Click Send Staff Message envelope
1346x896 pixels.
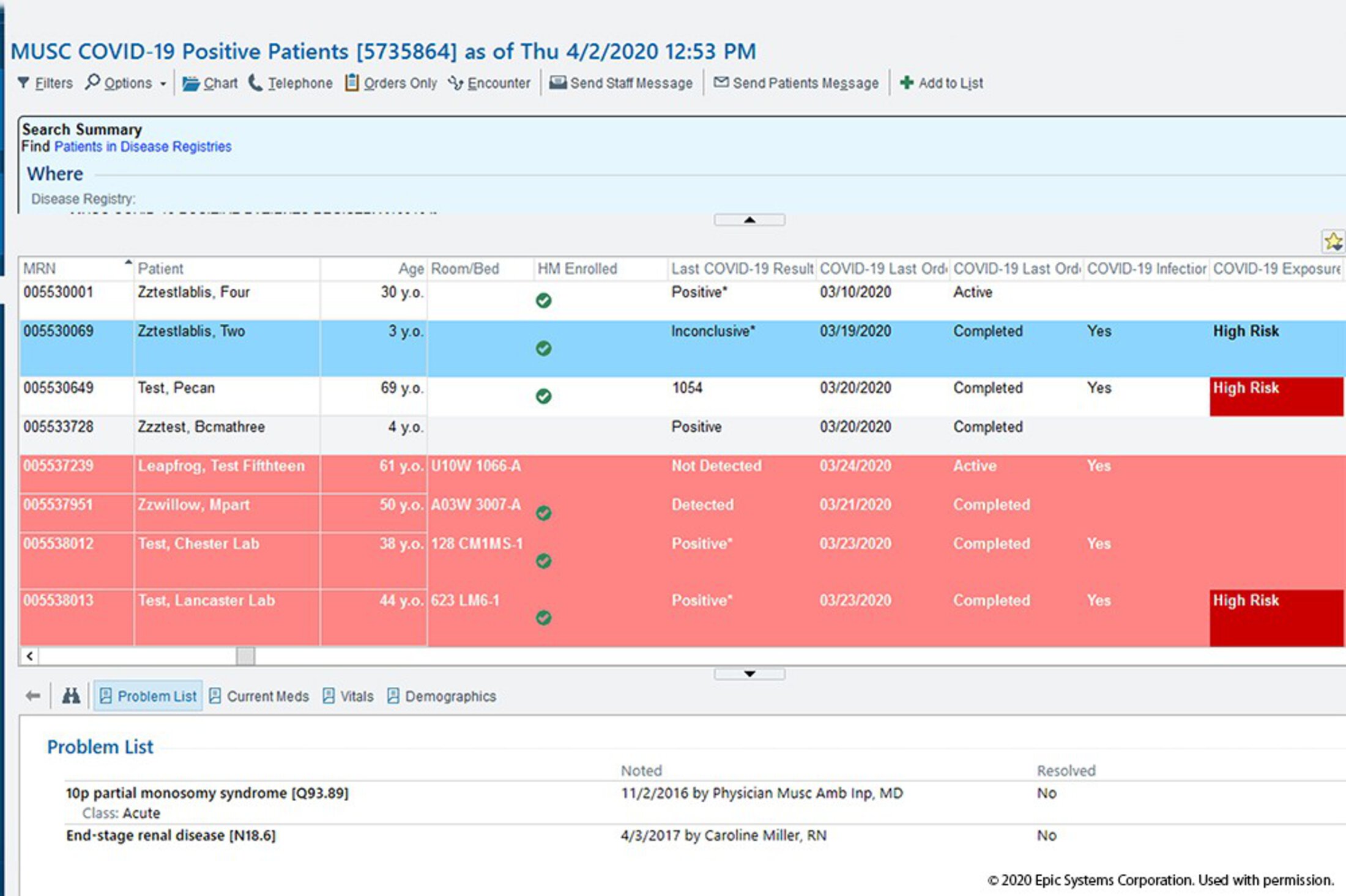pyautogui.click(x=557, y=83)
